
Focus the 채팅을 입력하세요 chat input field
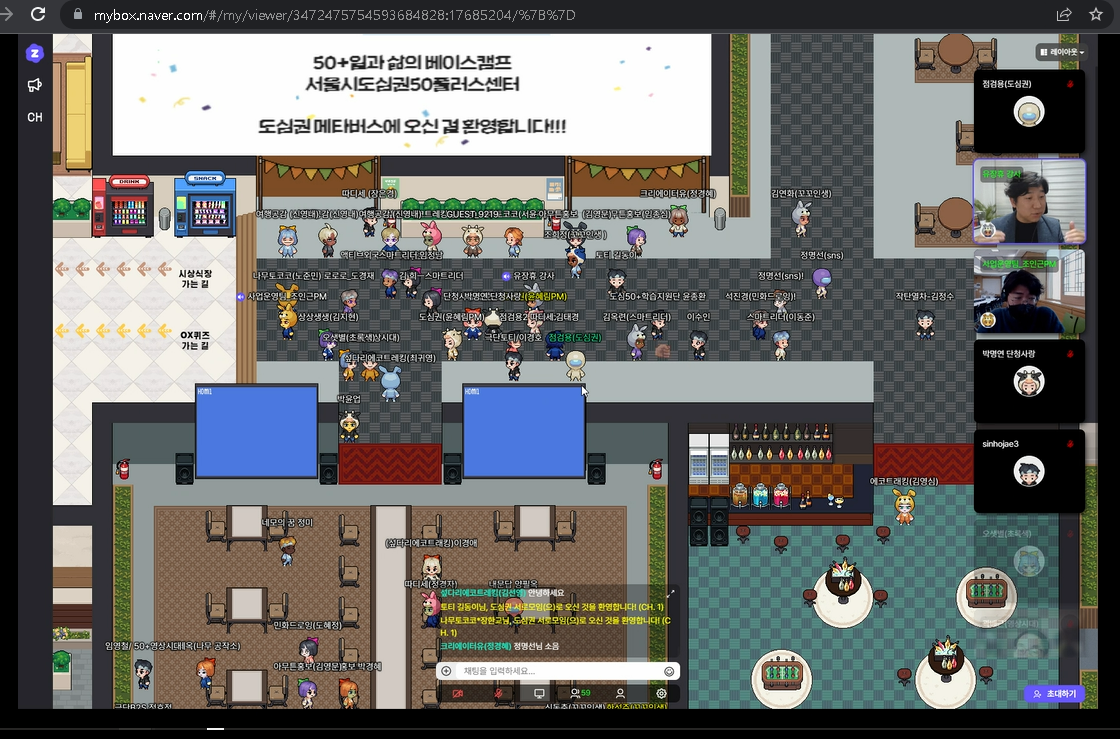tap(559, 671)
